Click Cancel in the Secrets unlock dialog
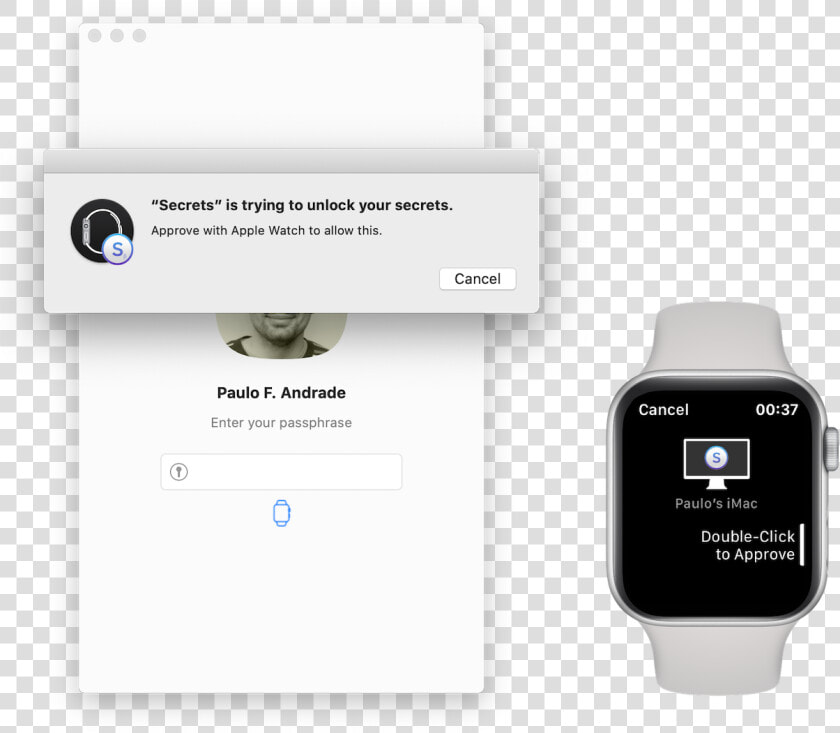The image size is (840, 733). [477, 279]
